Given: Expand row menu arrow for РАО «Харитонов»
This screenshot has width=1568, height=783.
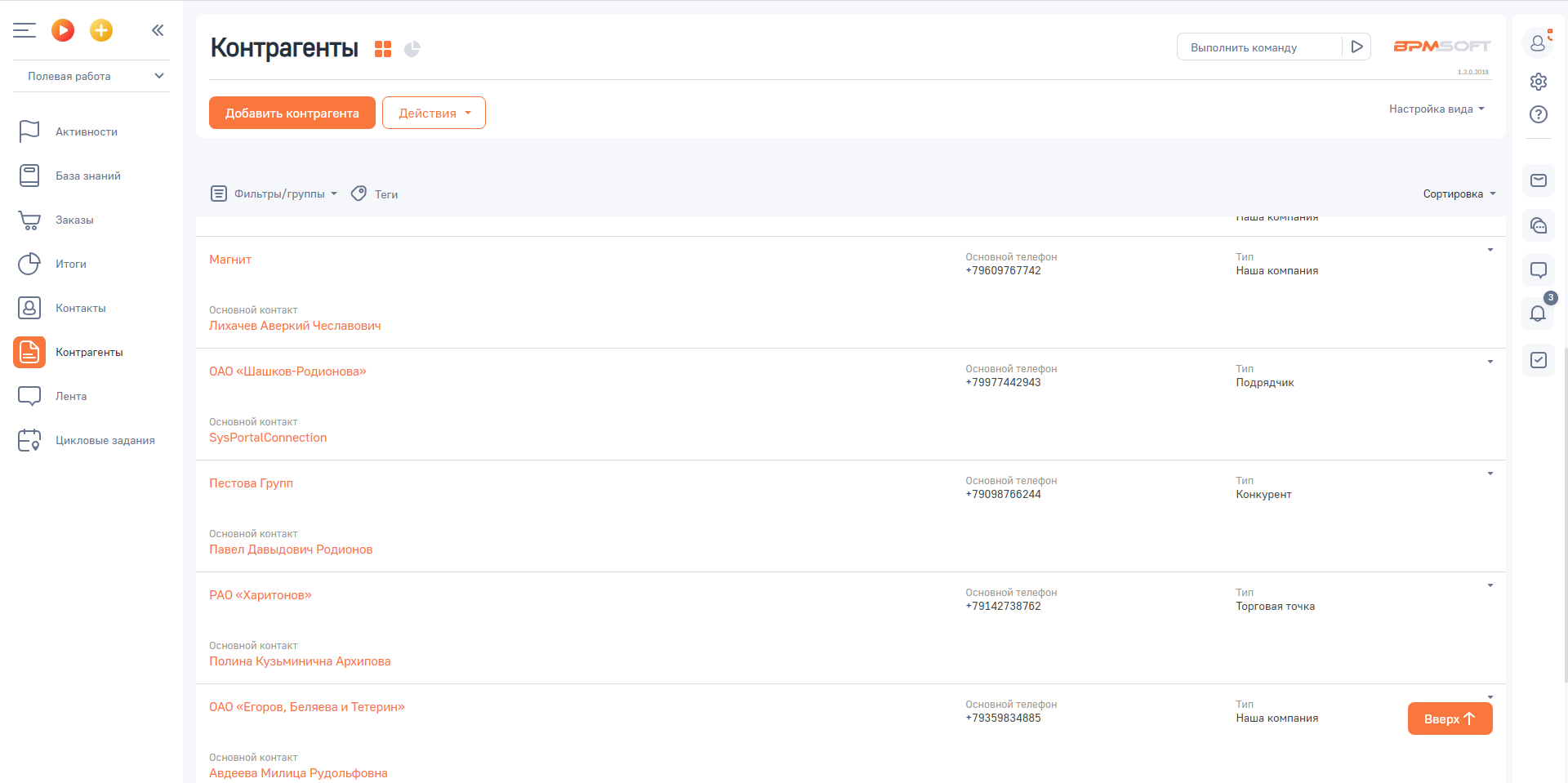Looking at the screenshot, I should click(1490, 585).
